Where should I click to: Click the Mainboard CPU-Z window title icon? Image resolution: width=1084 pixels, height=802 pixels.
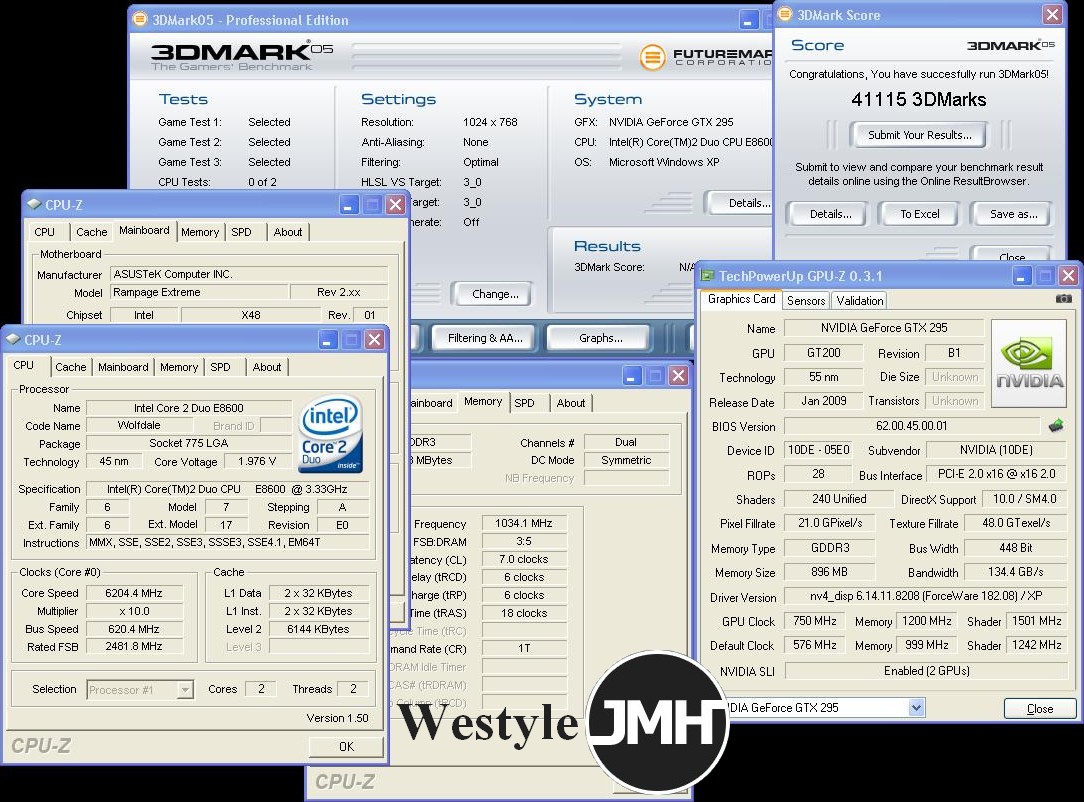pyautogui.click(x=34, y=204)
